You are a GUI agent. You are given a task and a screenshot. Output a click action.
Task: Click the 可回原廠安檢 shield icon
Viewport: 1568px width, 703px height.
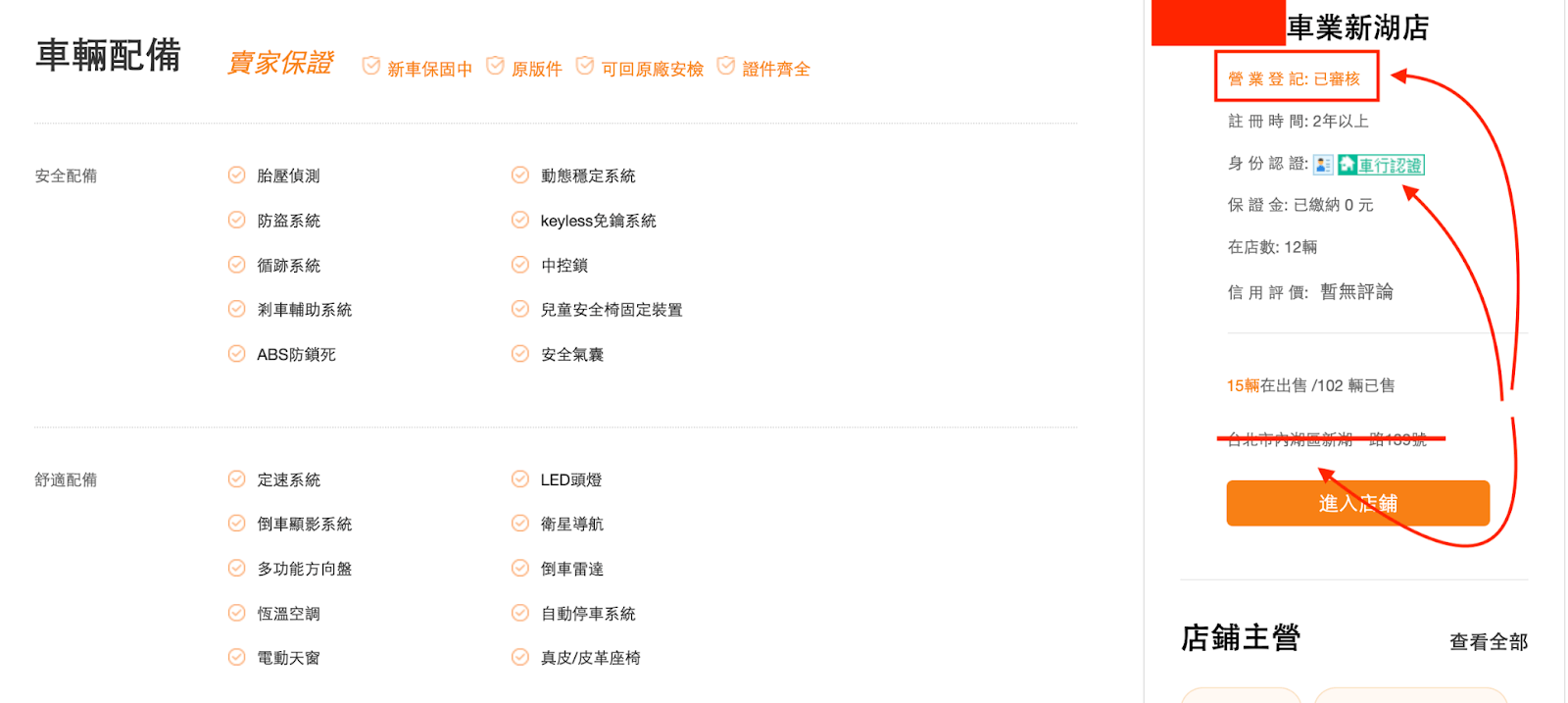tap(585, 66)
